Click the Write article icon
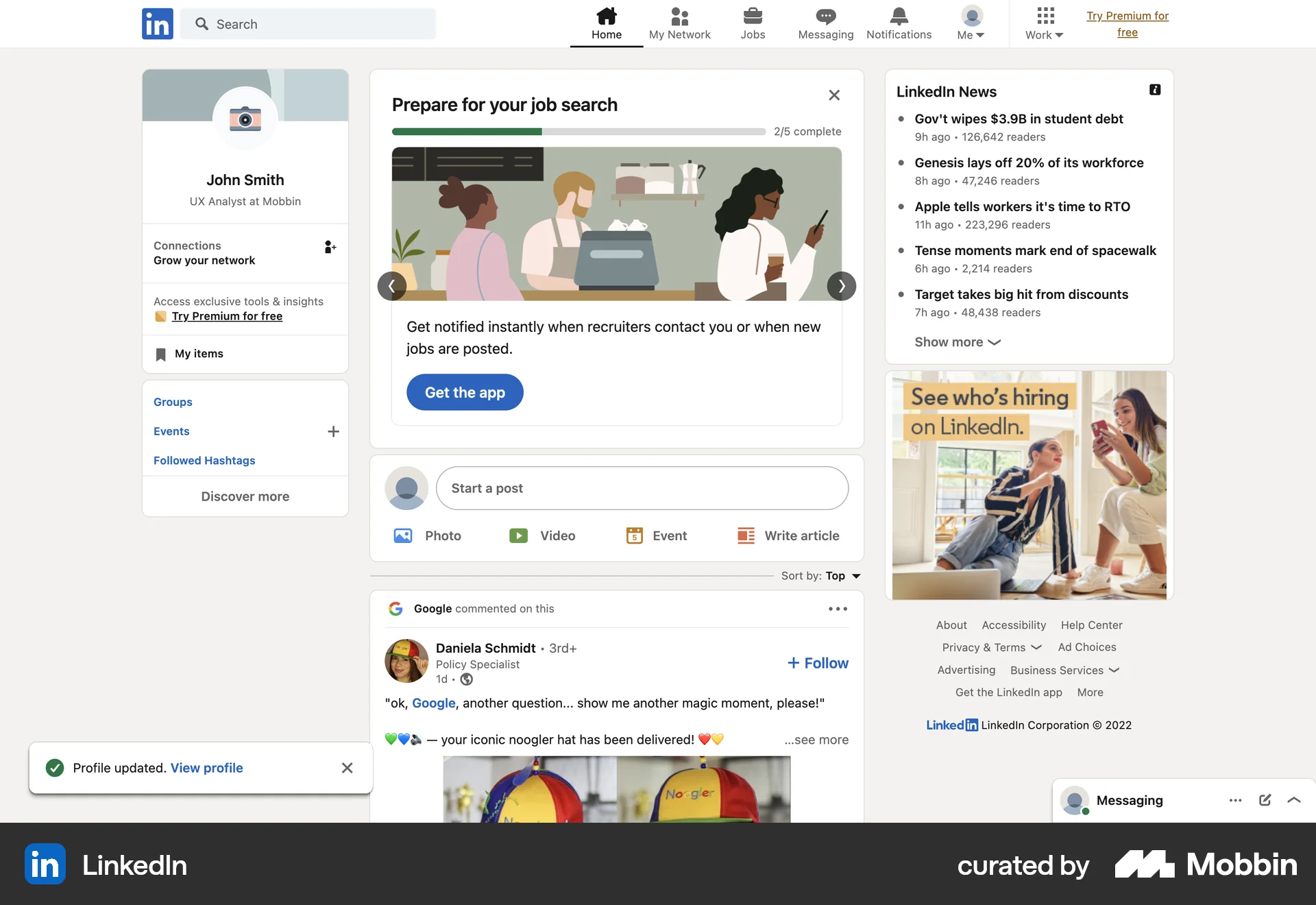The image size is (1316, 905). [746, 535]
